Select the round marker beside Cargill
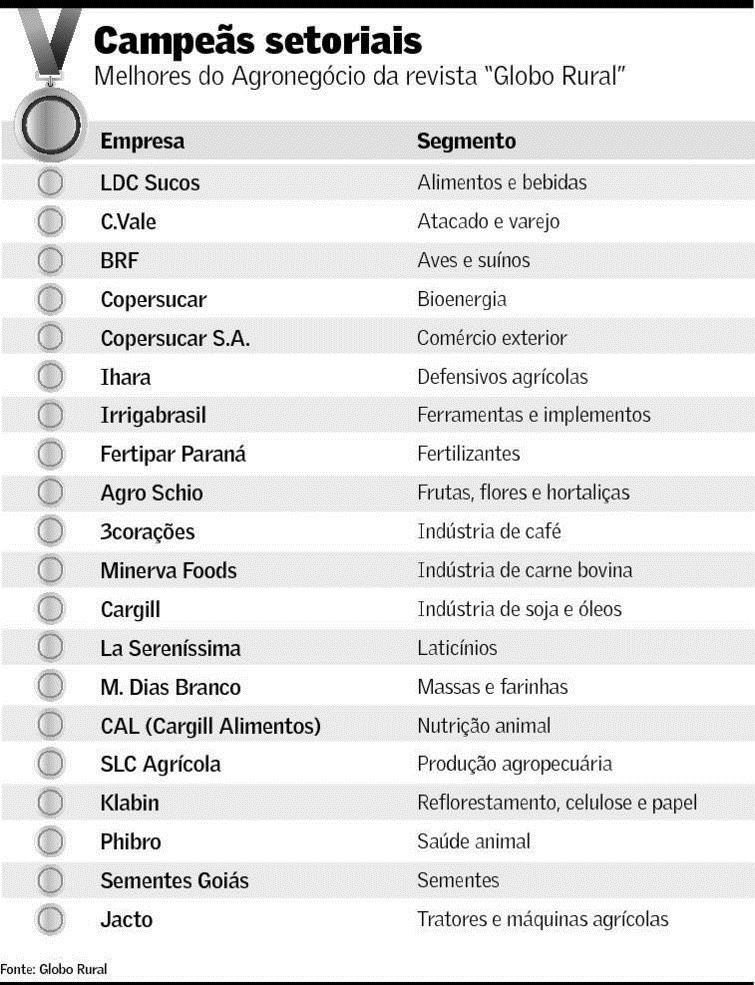Viewport: 755px width, 985px height. pos(50,609)
